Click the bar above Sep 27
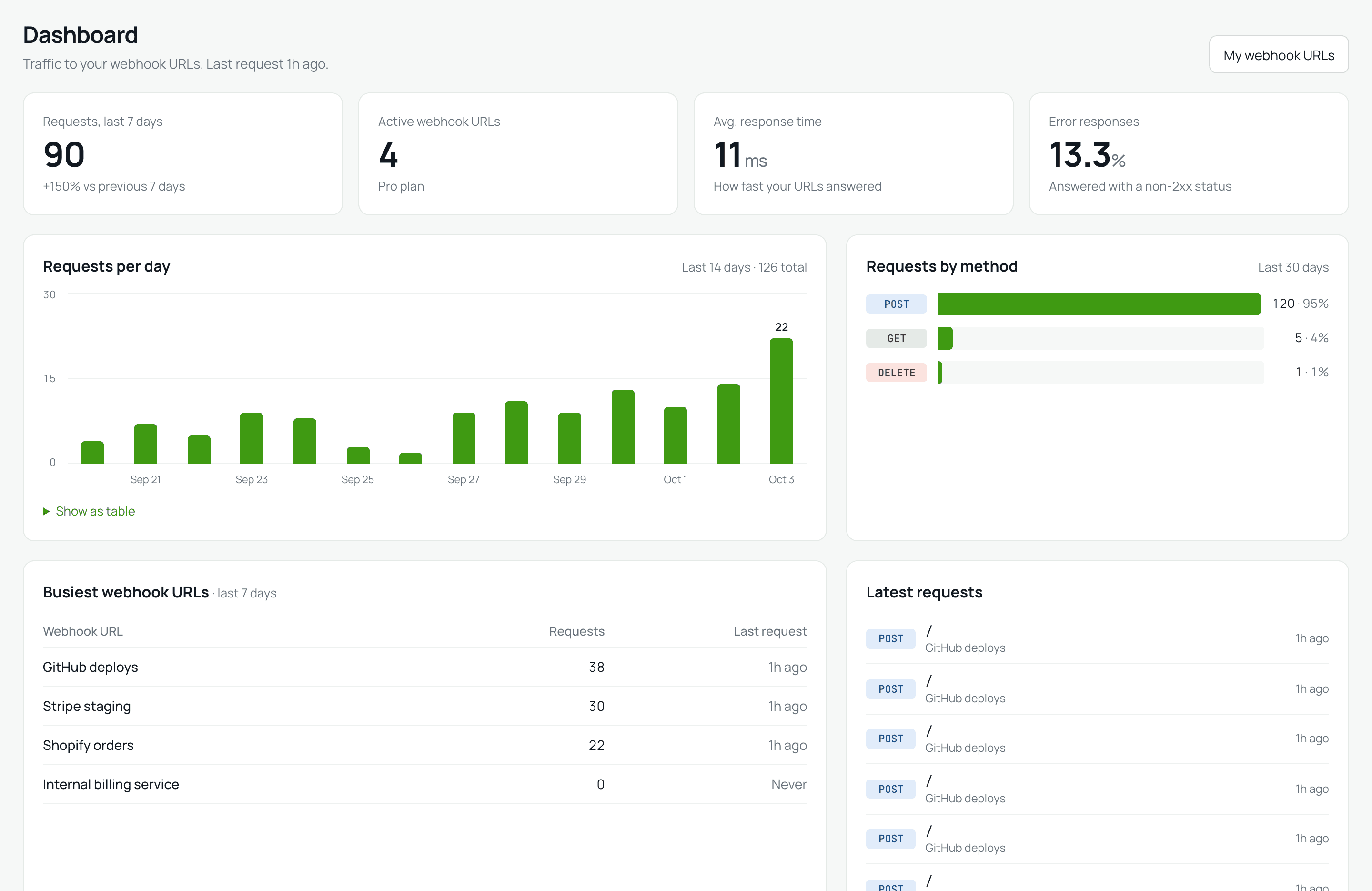This screenshot has height=891, width=1372. click(x=464, y=438)
